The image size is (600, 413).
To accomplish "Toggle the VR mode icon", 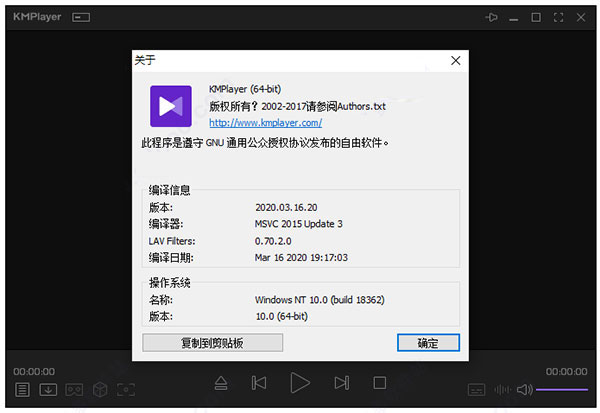I will pyautogui.click(x=74, y=390).
